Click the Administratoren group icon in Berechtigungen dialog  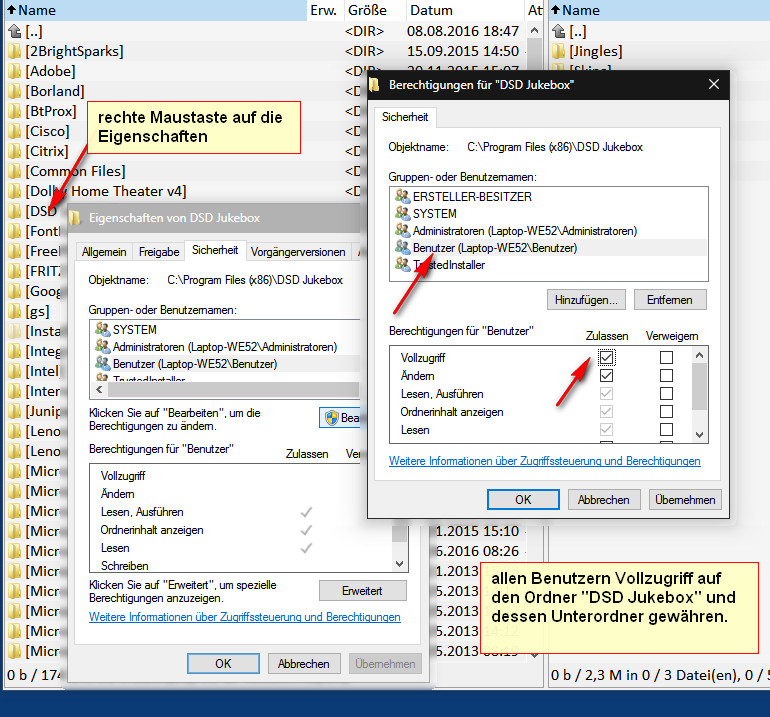click(x=402, y=230)
